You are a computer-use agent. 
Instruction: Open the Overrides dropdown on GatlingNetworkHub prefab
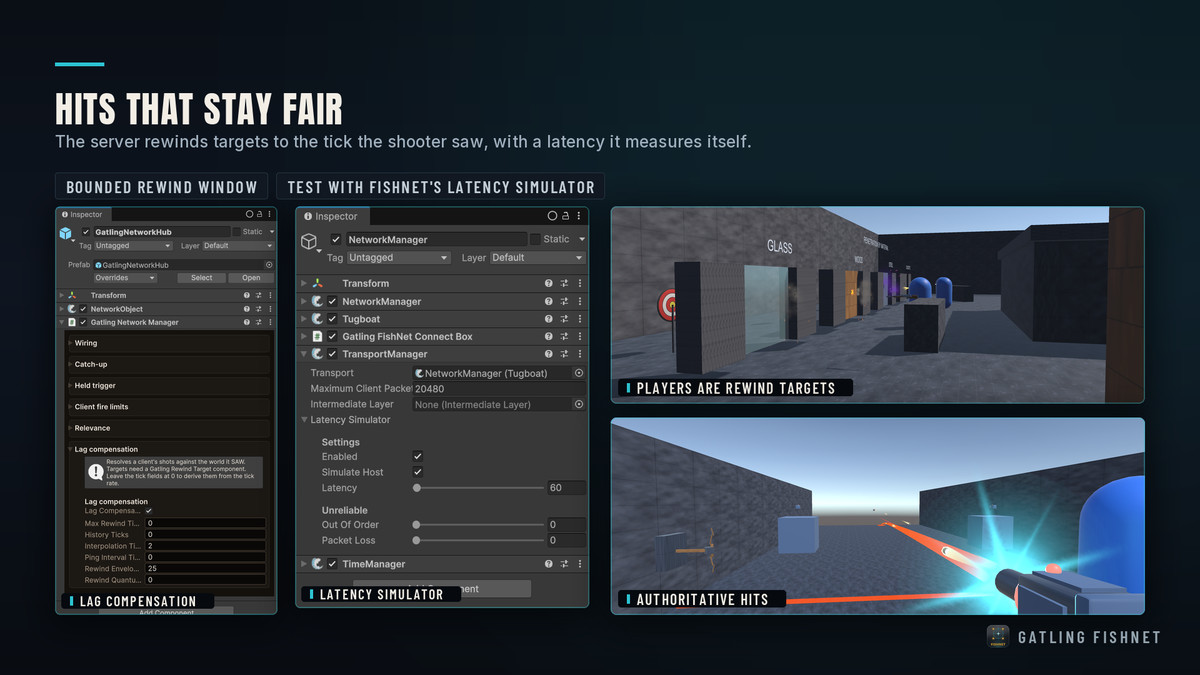(x=125, y=278)
